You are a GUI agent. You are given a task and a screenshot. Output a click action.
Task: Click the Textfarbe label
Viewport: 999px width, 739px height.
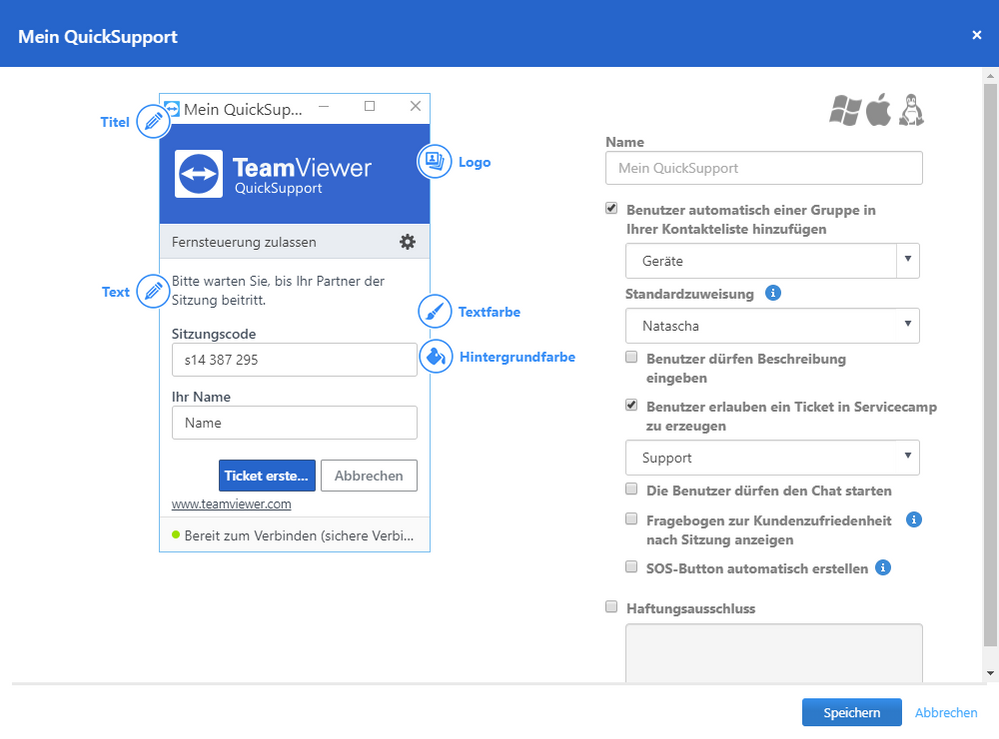(x=489, y=312)
